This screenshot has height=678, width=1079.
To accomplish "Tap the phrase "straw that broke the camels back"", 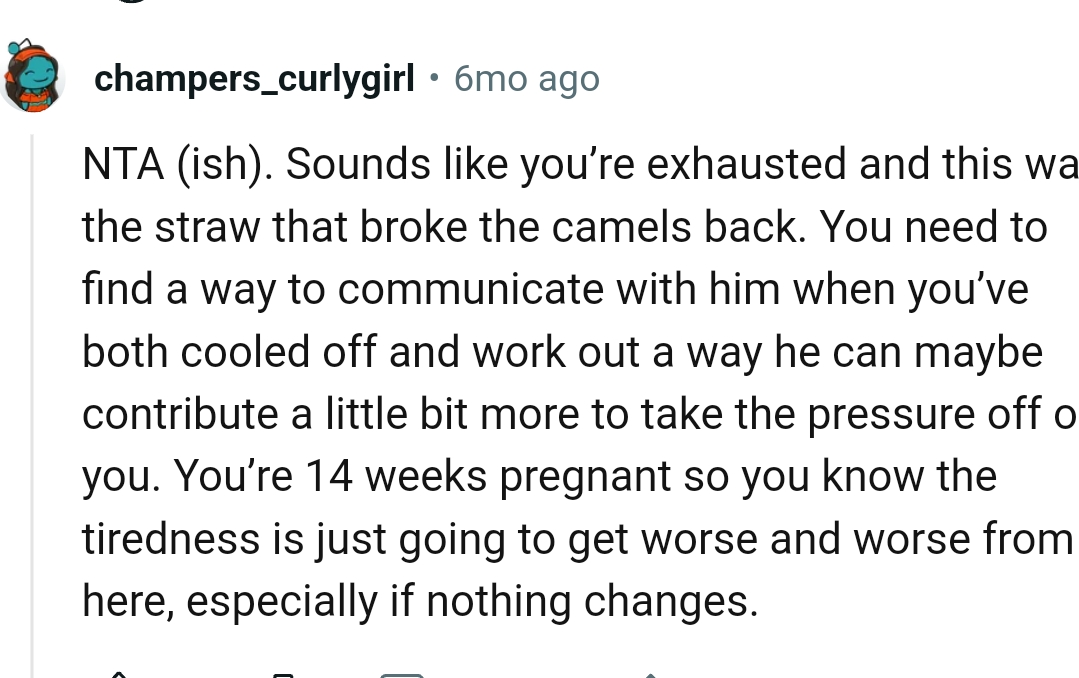I will (x=478, y=228).
